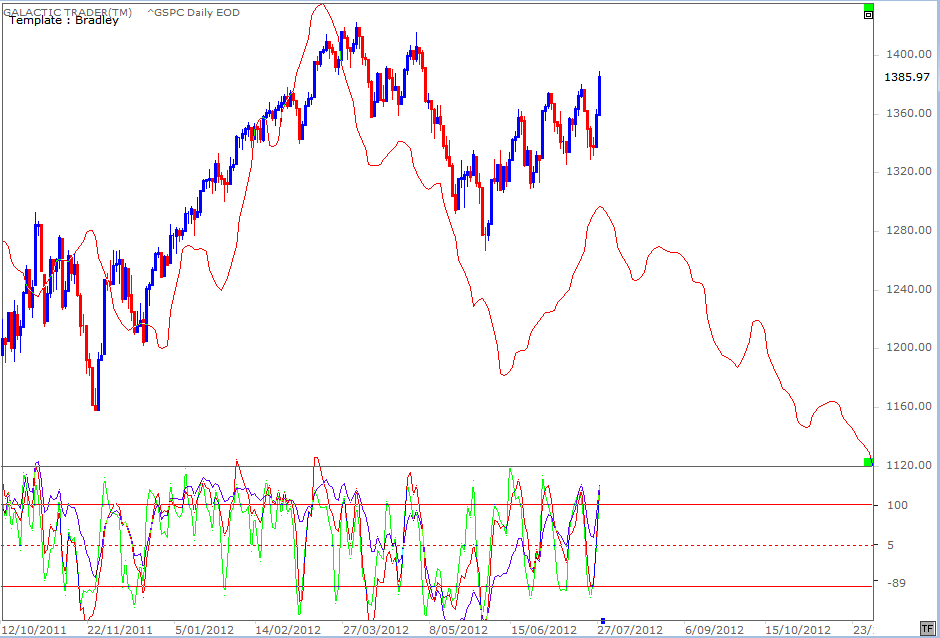940x638 pixels.
Task: Click the green square at the chart's top-right corner
Action: pyautogui.click(x=868, y=7)
